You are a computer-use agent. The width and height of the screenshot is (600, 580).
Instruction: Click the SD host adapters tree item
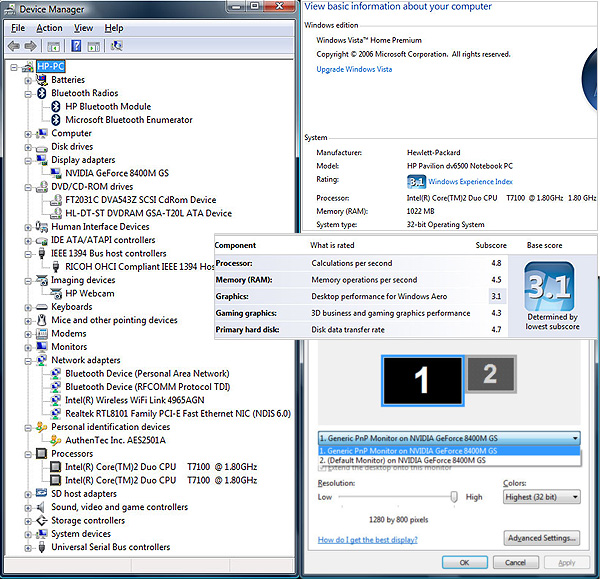84,494
